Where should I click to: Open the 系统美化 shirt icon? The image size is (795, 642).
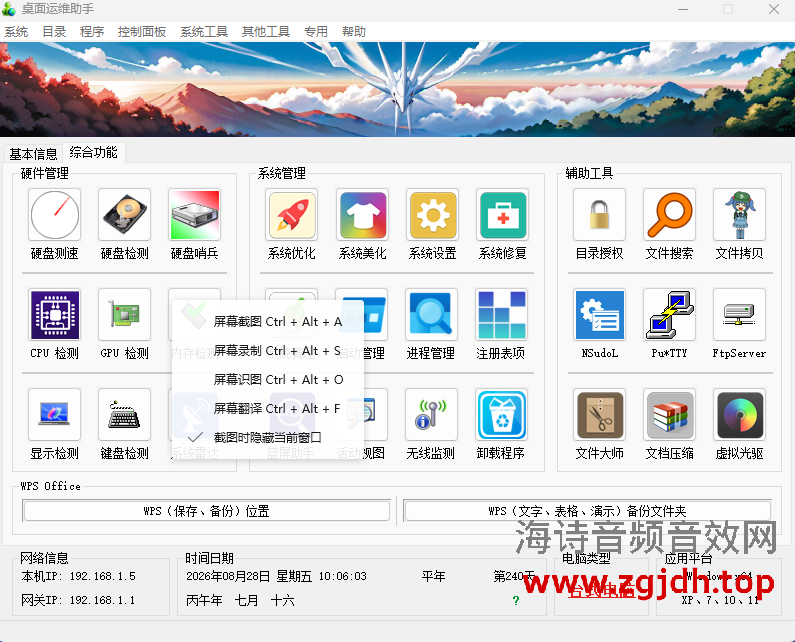coord(362,215)
